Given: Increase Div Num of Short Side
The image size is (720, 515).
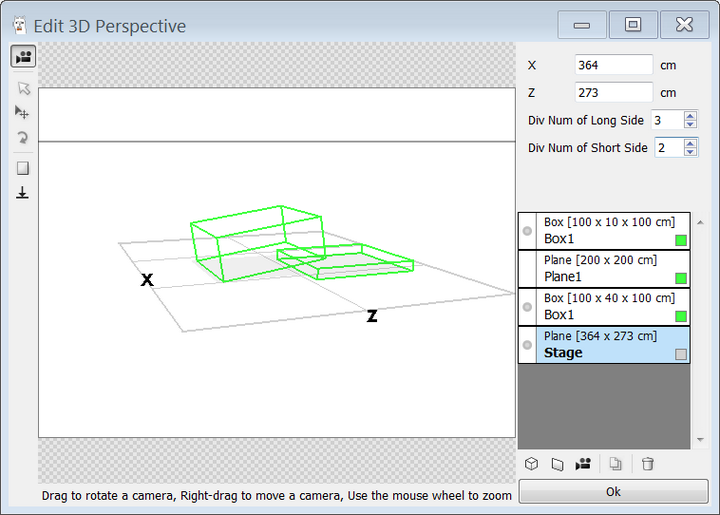Looking at the screenshot, I should (690, 143).
